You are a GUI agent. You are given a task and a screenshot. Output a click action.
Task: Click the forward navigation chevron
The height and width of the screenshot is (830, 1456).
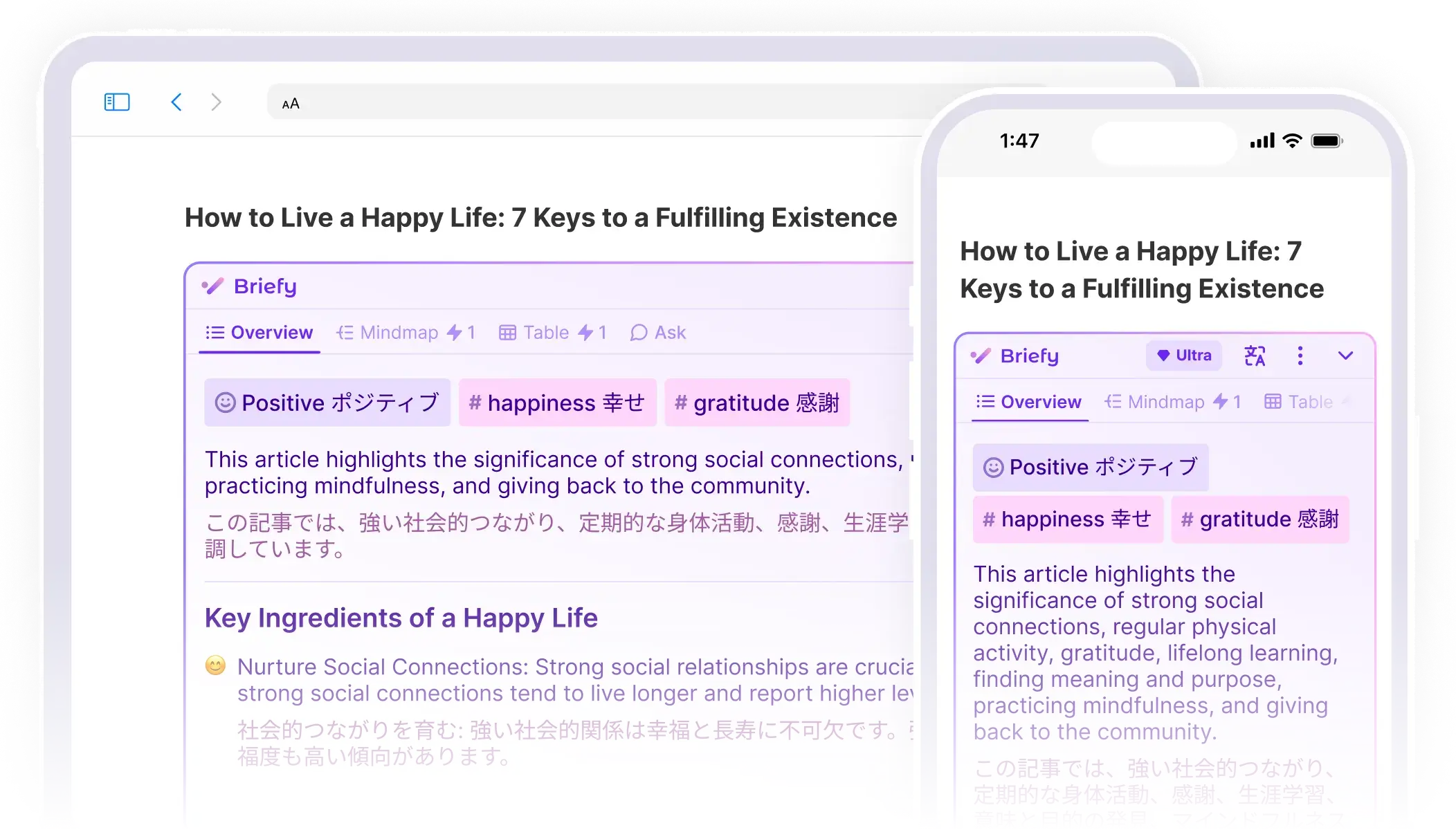(x=216, y=102)
